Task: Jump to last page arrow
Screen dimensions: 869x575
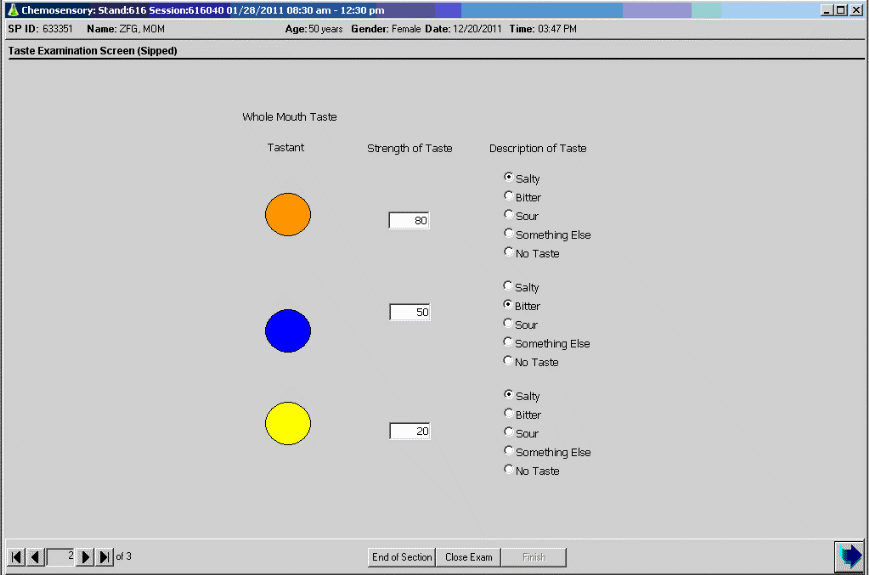Action: [x=104, y=557]
